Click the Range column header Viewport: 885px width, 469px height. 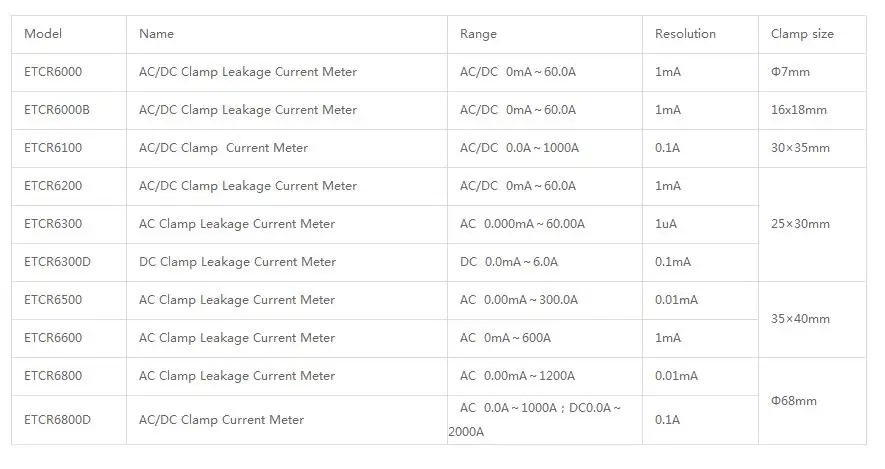pyautogui.click(x=545, y=34)
